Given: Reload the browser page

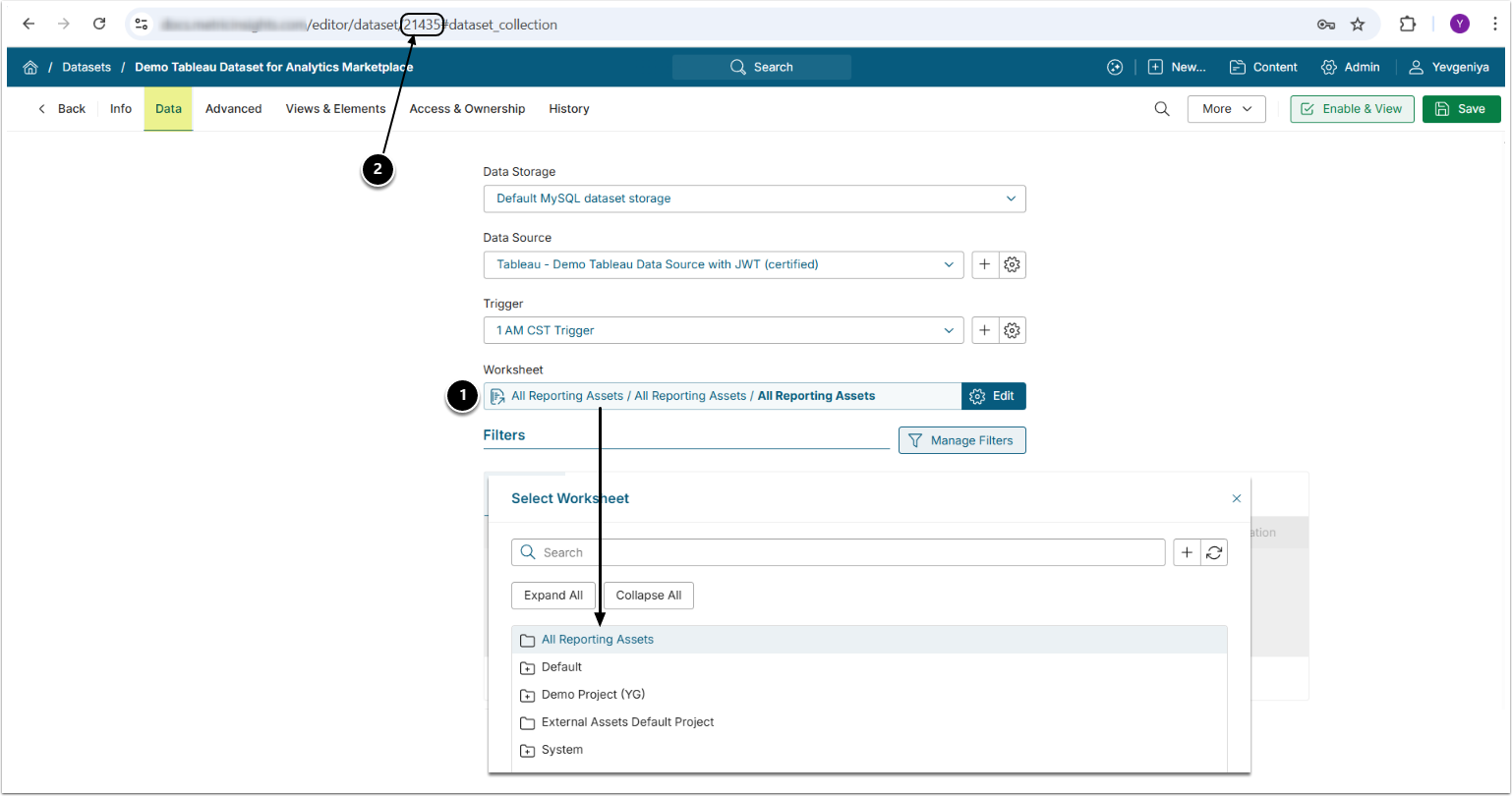Looking at the screenshot, I should (98, 25).
